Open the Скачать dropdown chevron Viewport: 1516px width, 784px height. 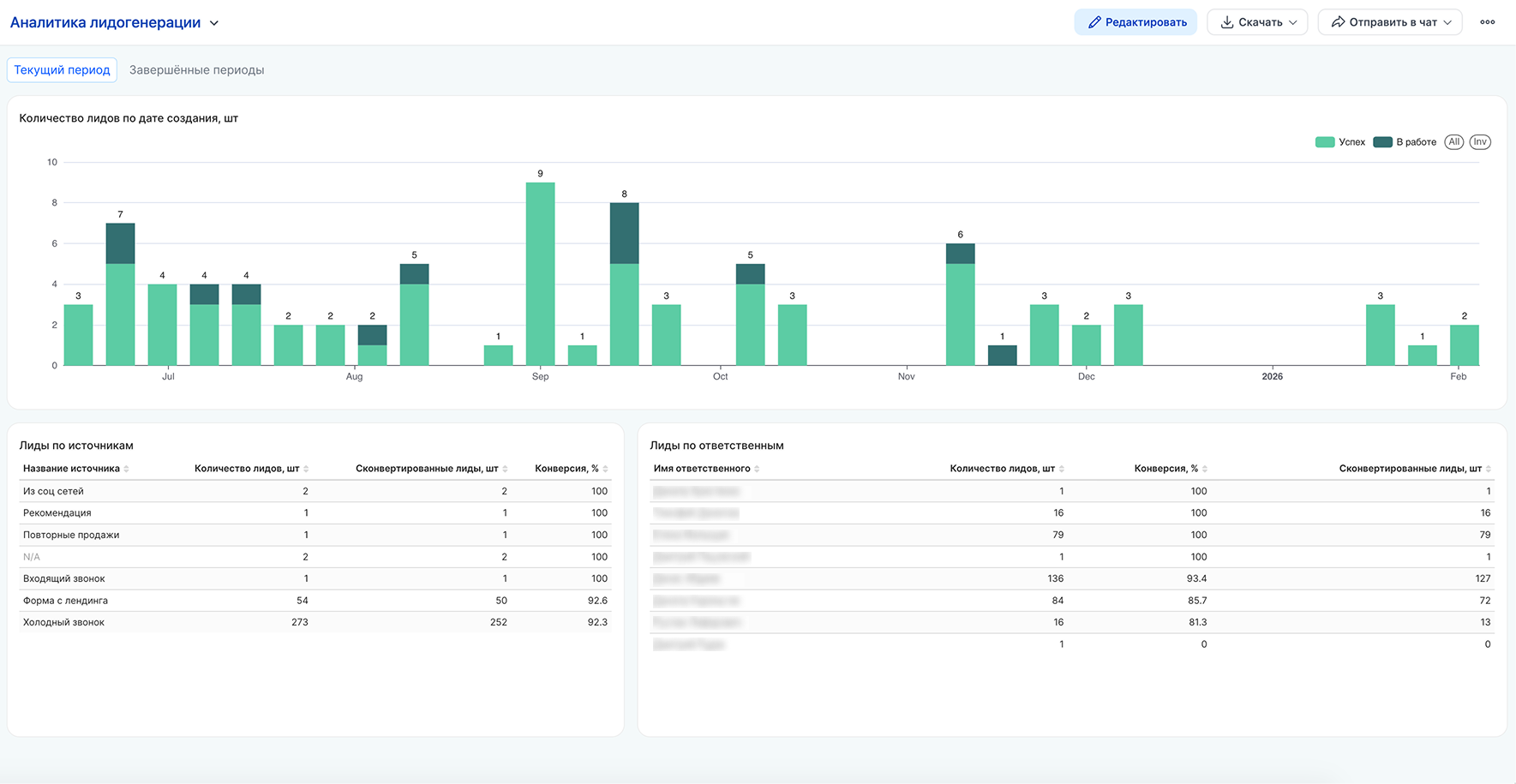coord(1293,22)
